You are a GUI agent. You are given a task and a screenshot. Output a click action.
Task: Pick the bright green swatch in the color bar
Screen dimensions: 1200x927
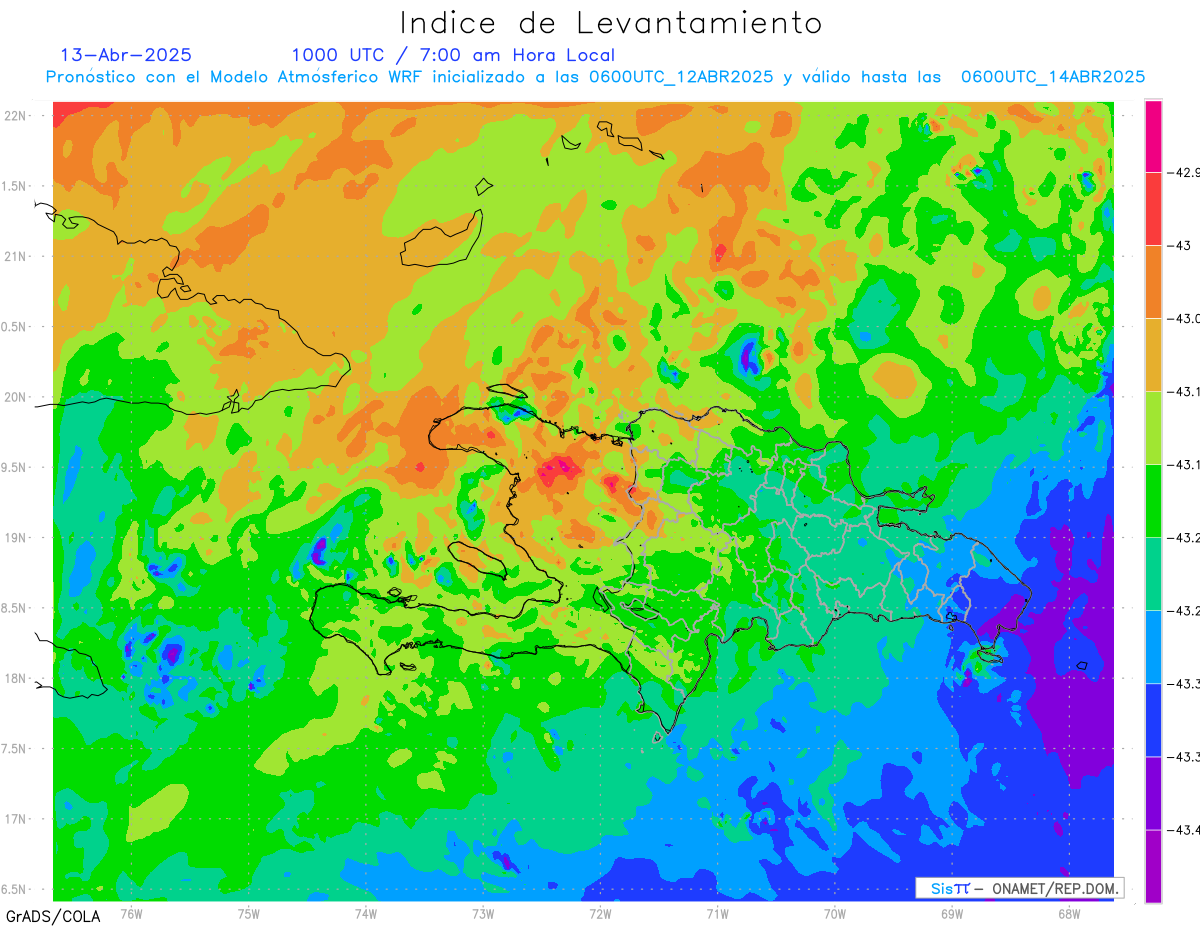[1154, 500]
